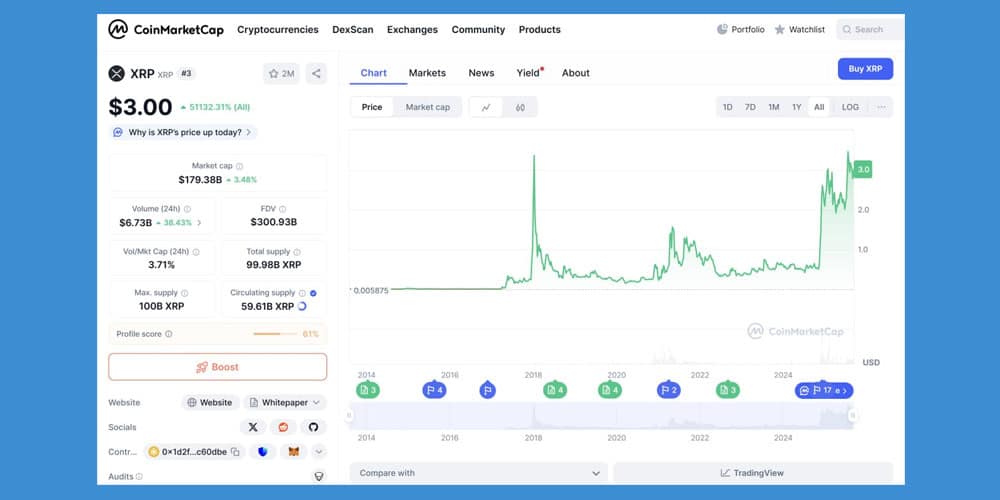Click the Buy XRP button
The width and height of the screenshot is (1000, 500).
pyautogui.click(x=865, y=69)
